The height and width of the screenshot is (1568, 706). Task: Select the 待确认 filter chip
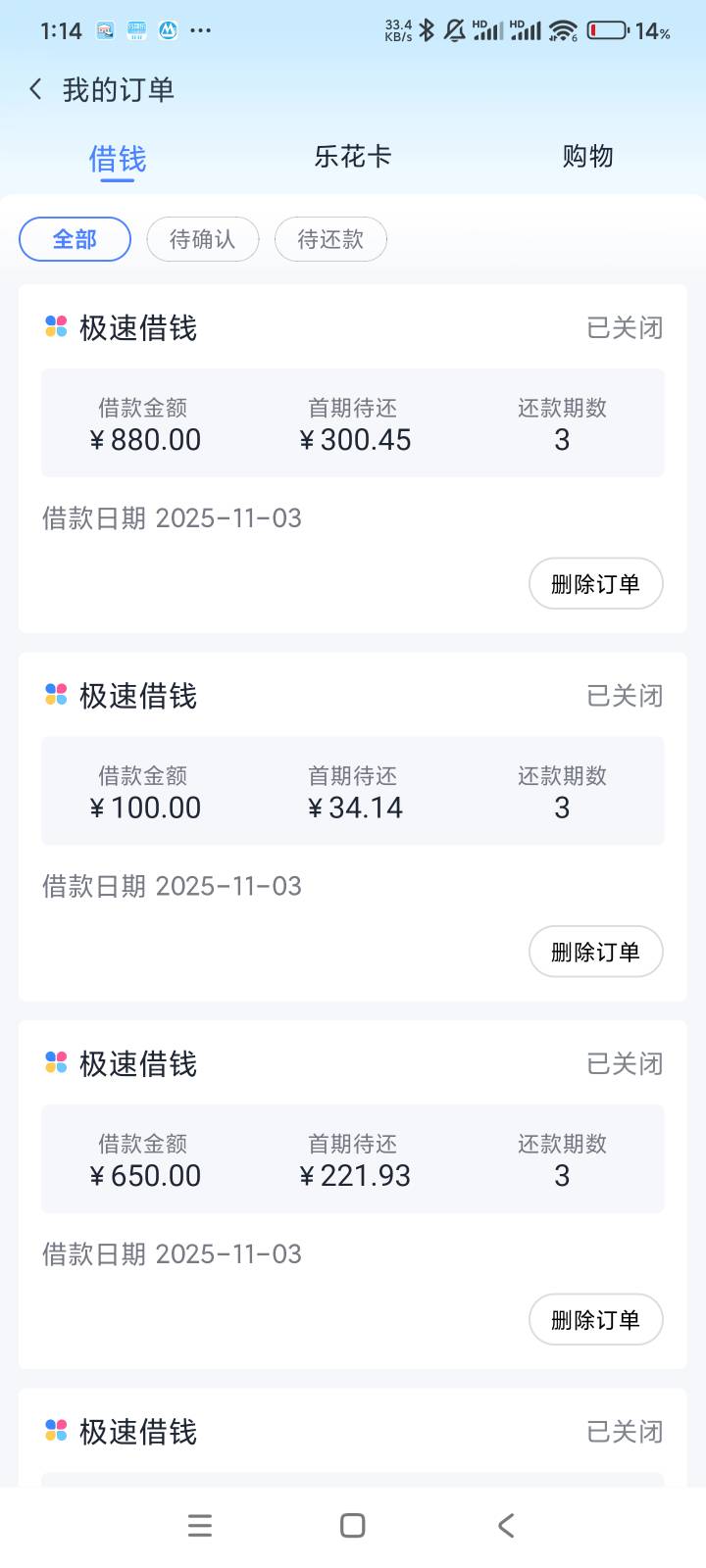tap(203, 239)
